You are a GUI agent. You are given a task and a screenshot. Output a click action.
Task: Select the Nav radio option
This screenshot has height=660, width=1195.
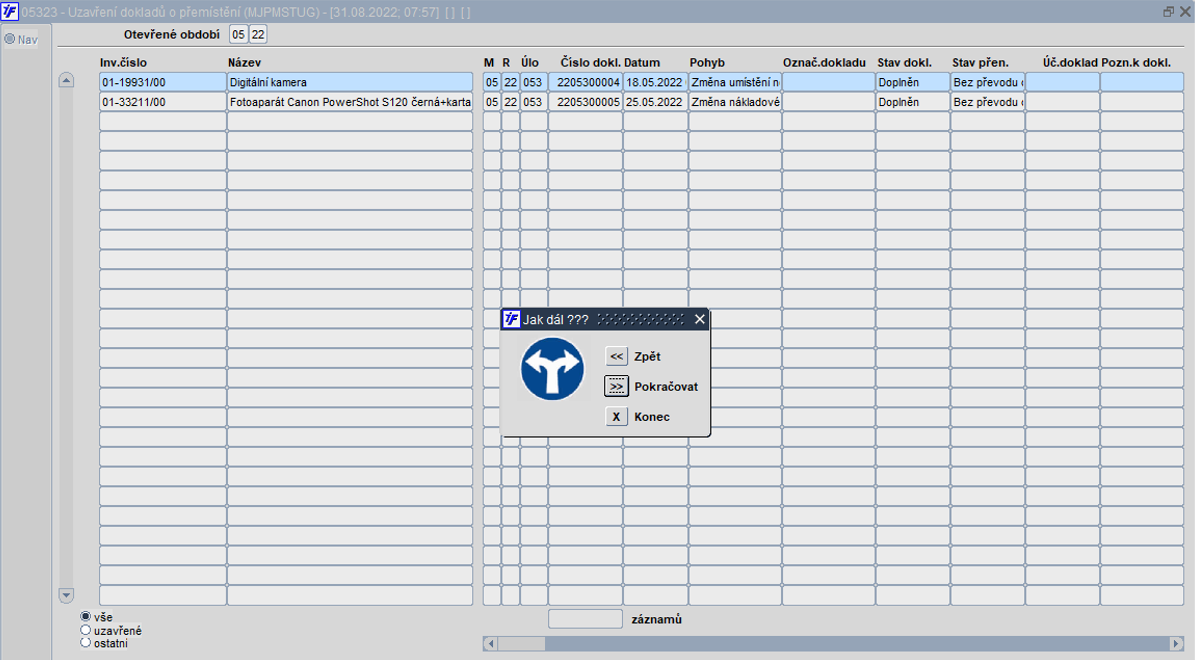pos(10,39)
